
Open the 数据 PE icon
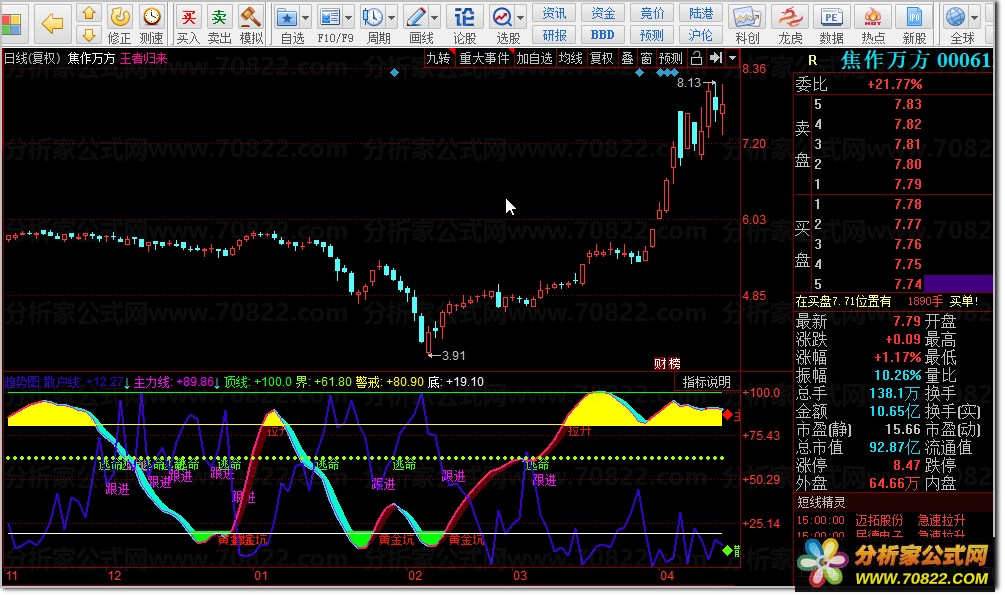tap(831, 17)
